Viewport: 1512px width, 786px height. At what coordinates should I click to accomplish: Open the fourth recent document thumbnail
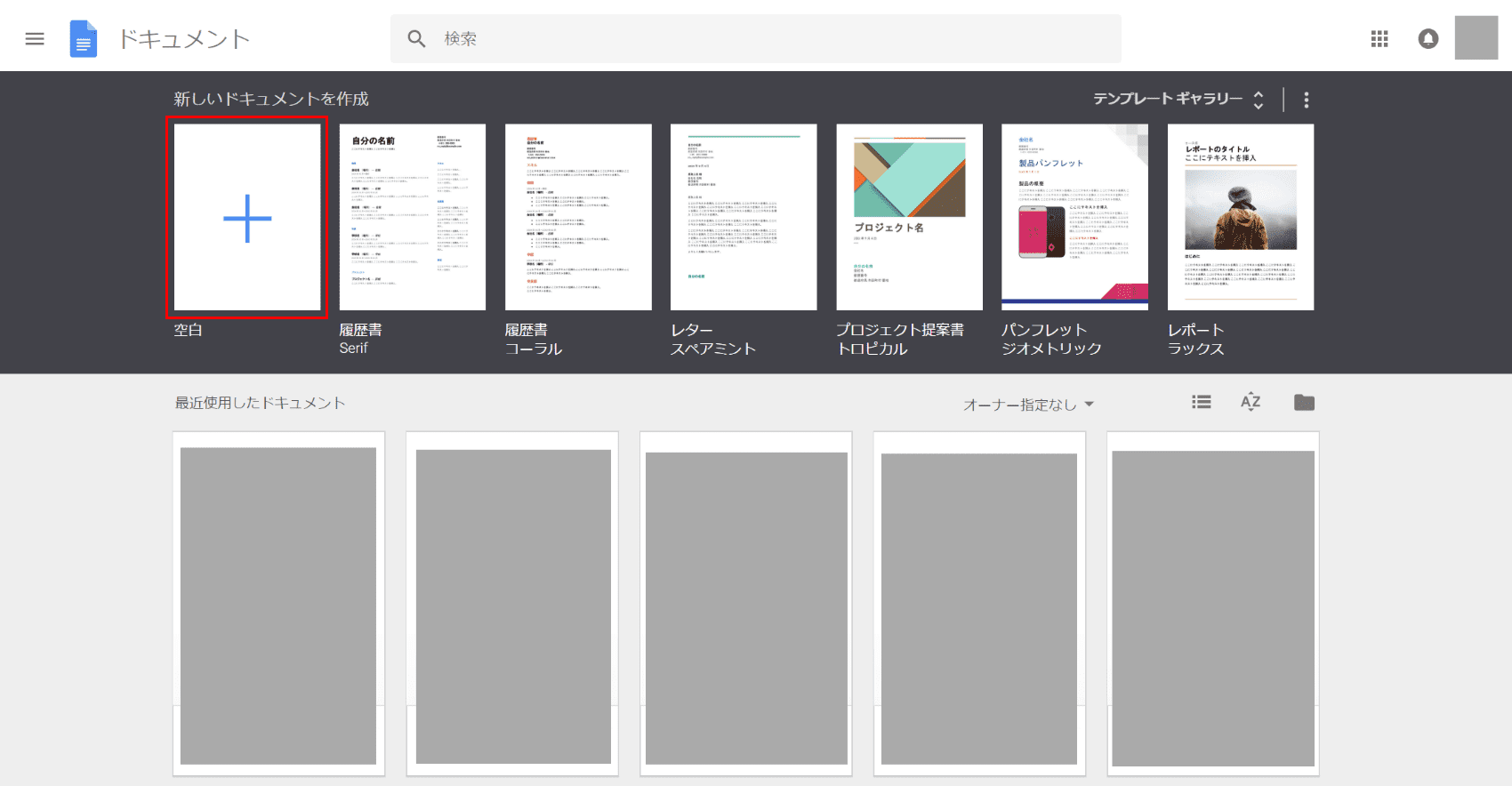979,604
